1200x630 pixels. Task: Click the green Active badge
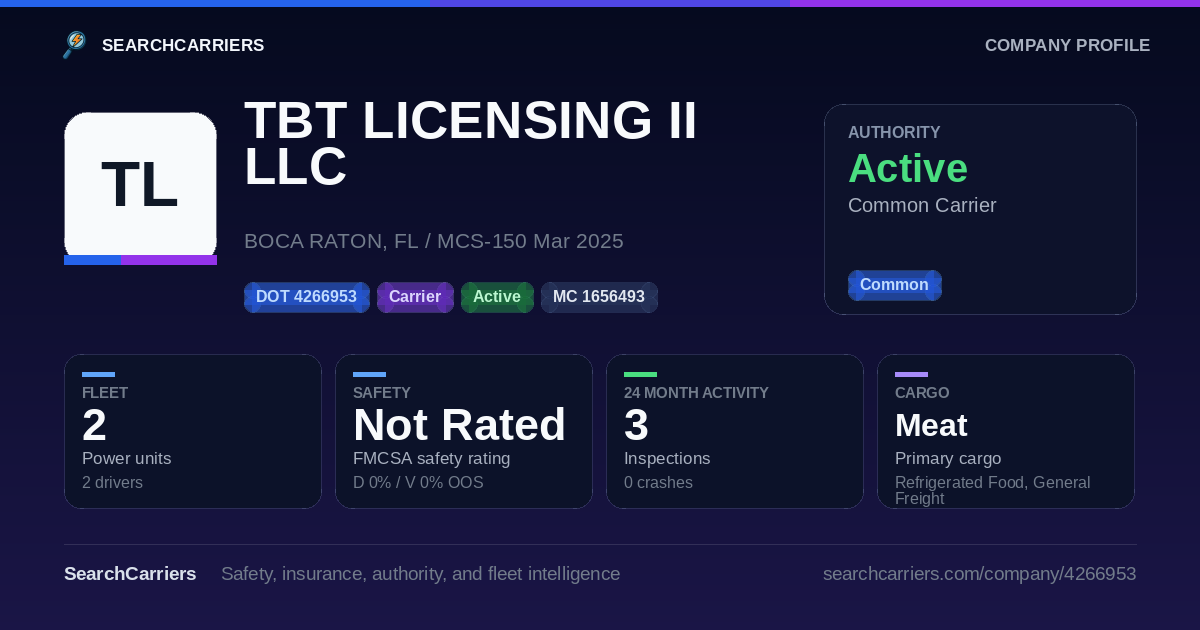click(497, 297)
